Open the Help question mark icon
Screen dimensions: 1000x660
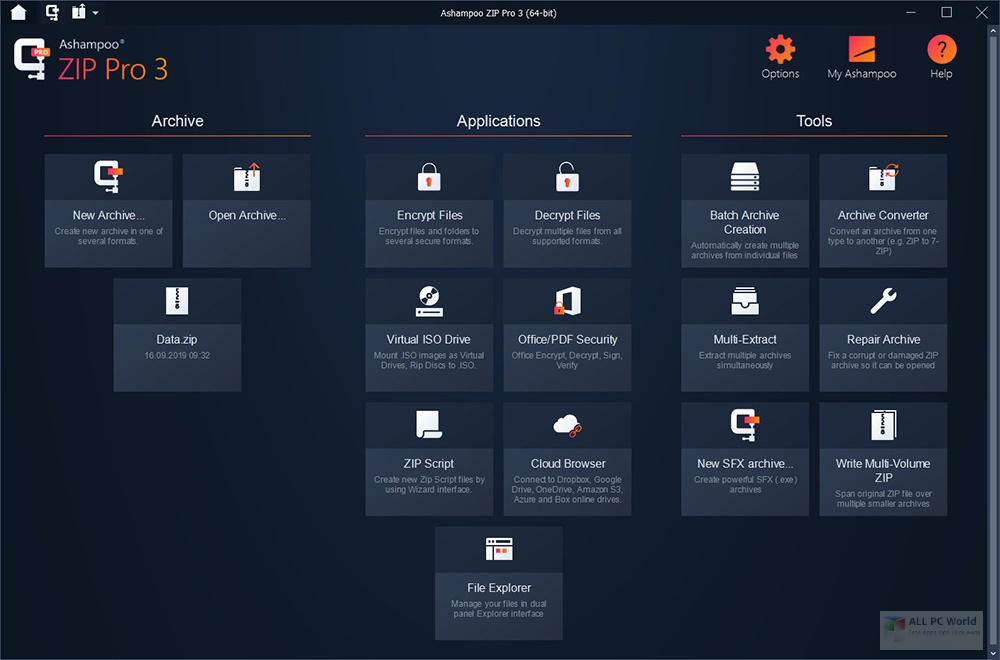click(941, 49)
